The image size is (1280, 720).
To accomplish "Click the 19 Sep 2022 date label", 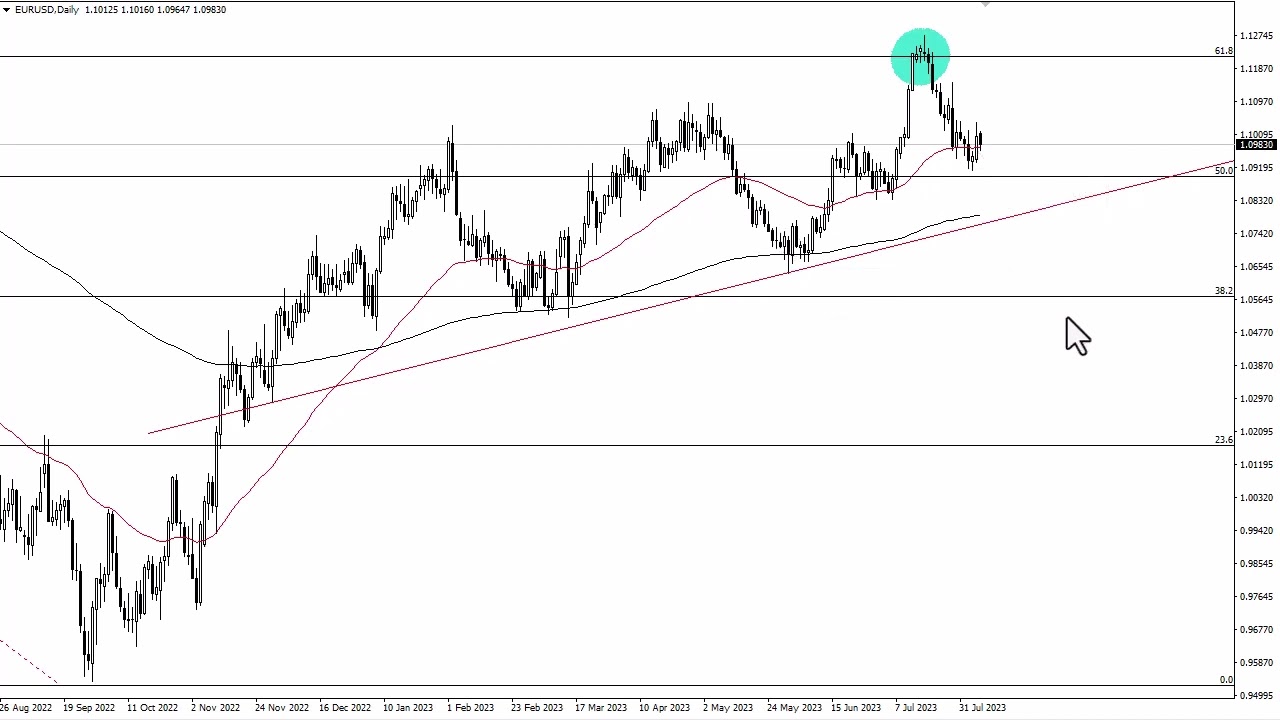I will (88, 708).
